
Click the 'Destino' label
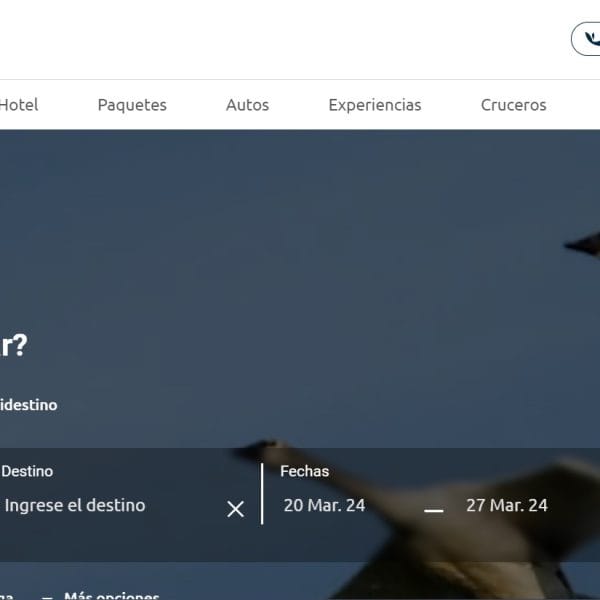tap(27, 471)
